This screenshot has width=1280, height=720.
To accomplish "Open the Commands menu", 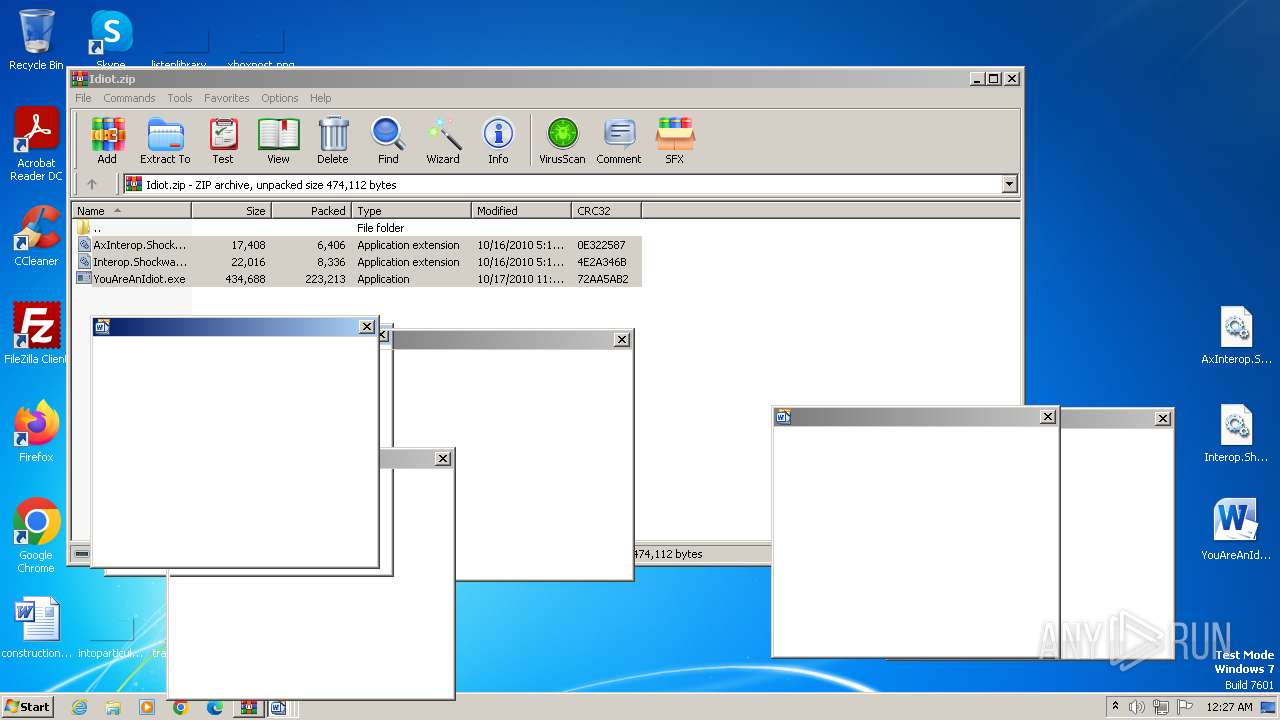I will coord(129,98).
